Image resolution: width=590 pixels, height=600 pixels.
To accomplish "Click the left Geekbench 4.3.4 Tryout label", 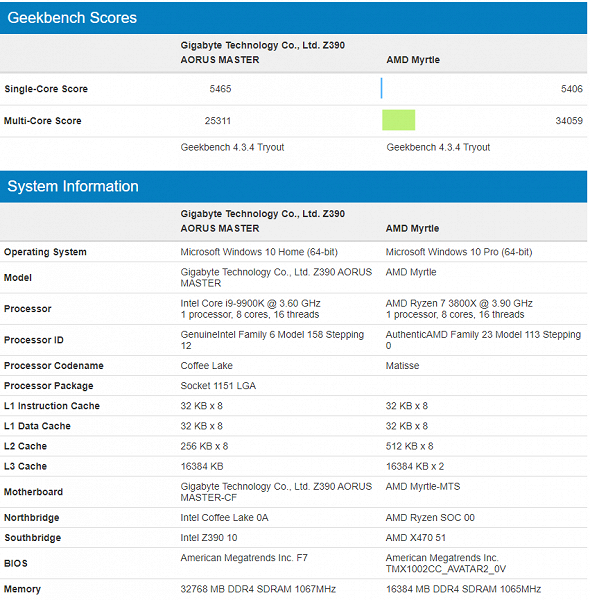I will click(232, 147).
